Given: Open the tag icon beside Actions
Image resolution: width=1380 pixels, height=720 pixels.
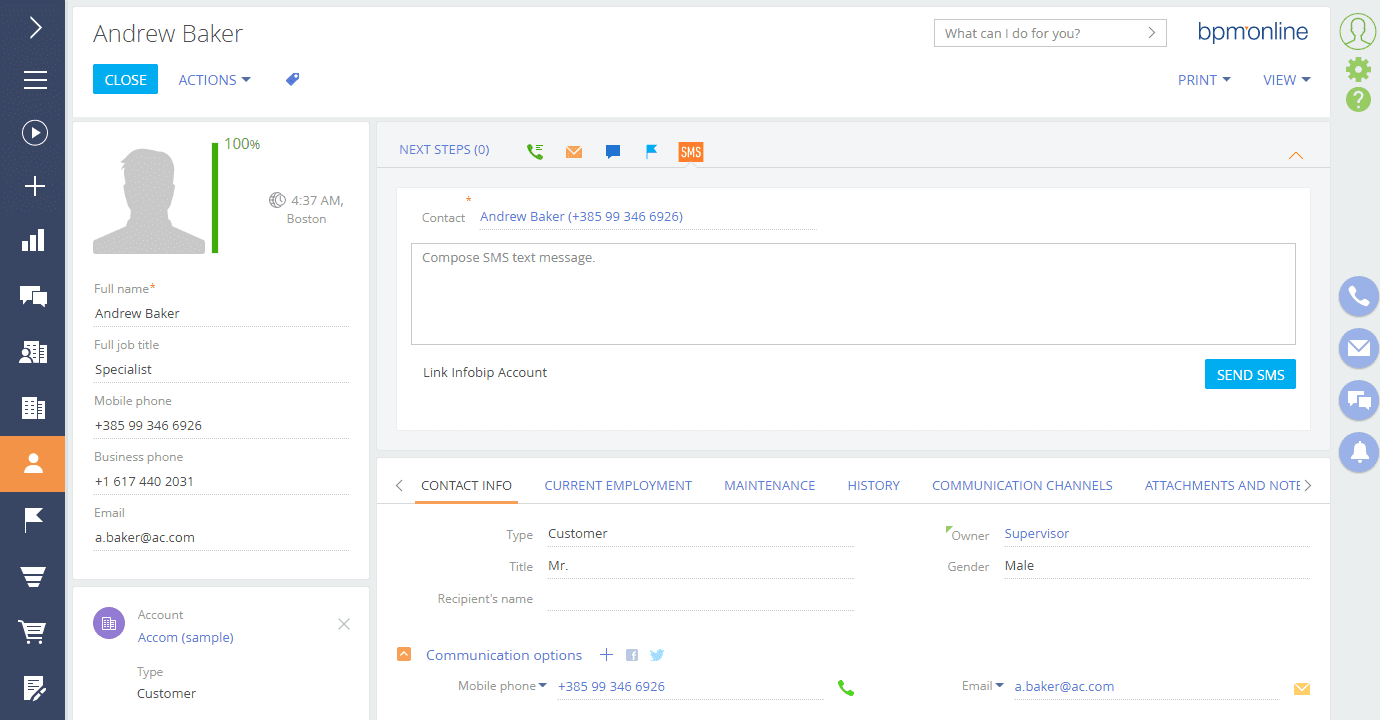Looking at the screenshot, I should [x=293, y=80].
